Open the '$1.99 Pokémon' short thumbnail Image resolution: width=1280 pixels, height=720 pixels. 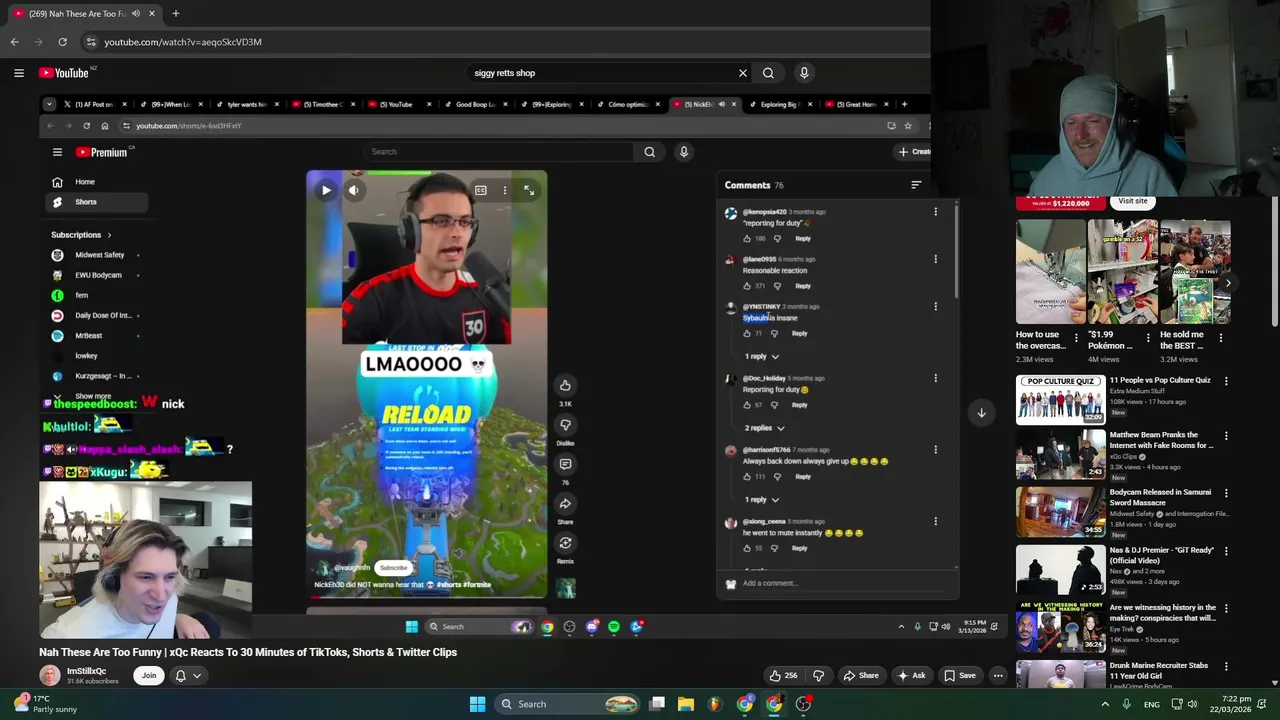pos(1123,272)
